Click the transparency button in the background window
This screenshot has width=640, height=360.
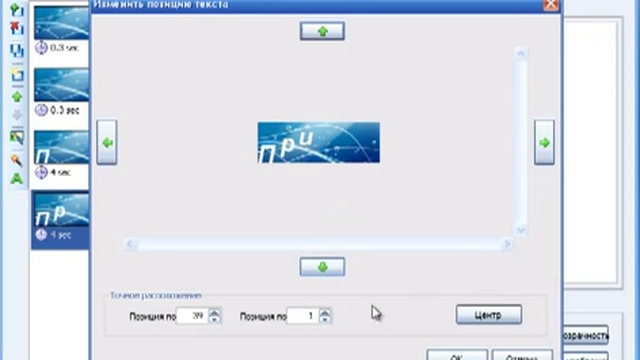[586, 335]
